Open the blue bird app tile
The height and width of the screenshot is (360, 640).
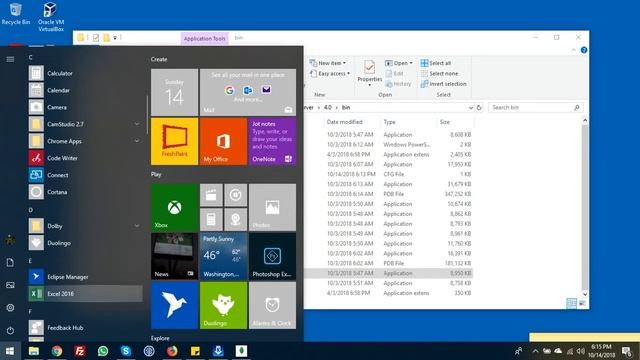coord(174,305)
